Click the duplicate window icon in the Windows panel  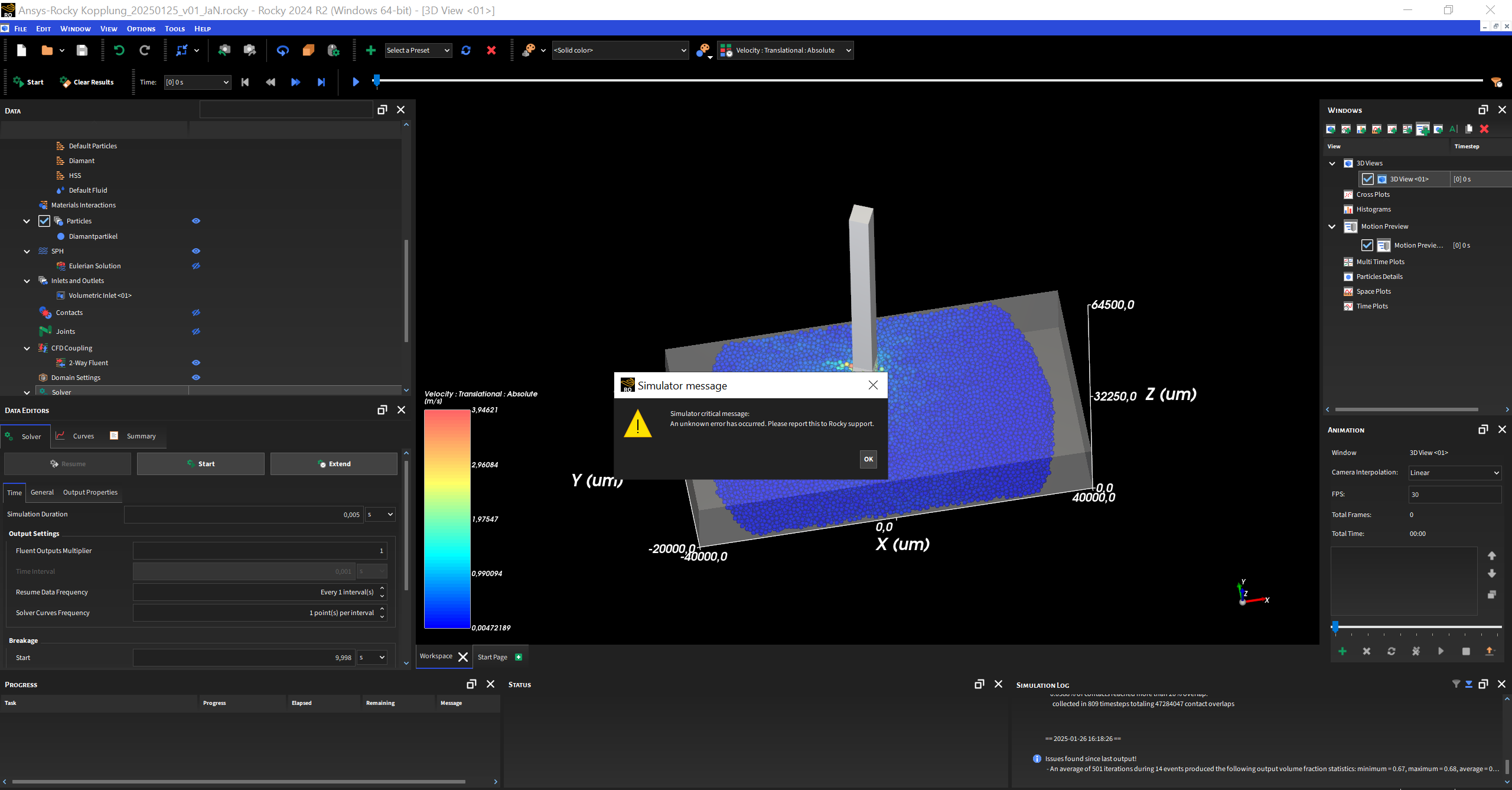1469,129
